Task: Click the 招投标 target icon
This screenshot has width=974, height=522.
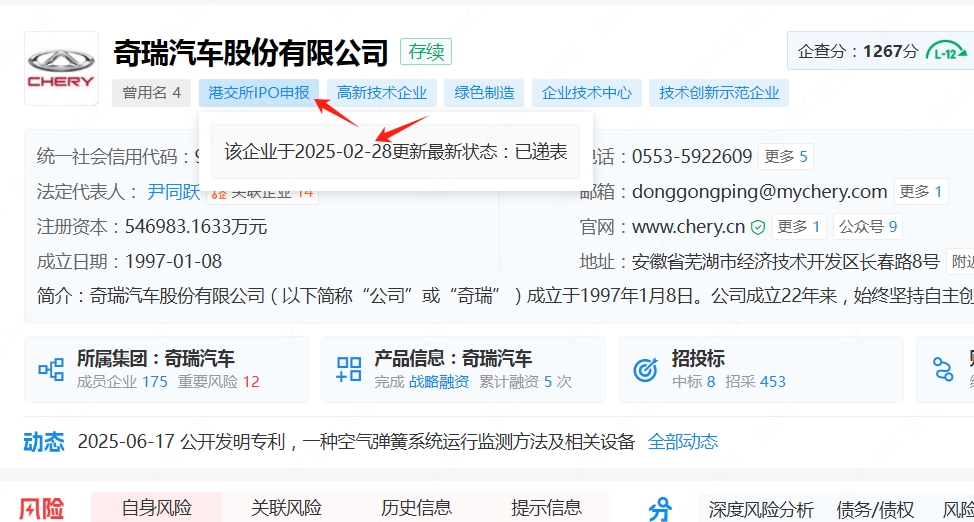Action: [645, 370]
